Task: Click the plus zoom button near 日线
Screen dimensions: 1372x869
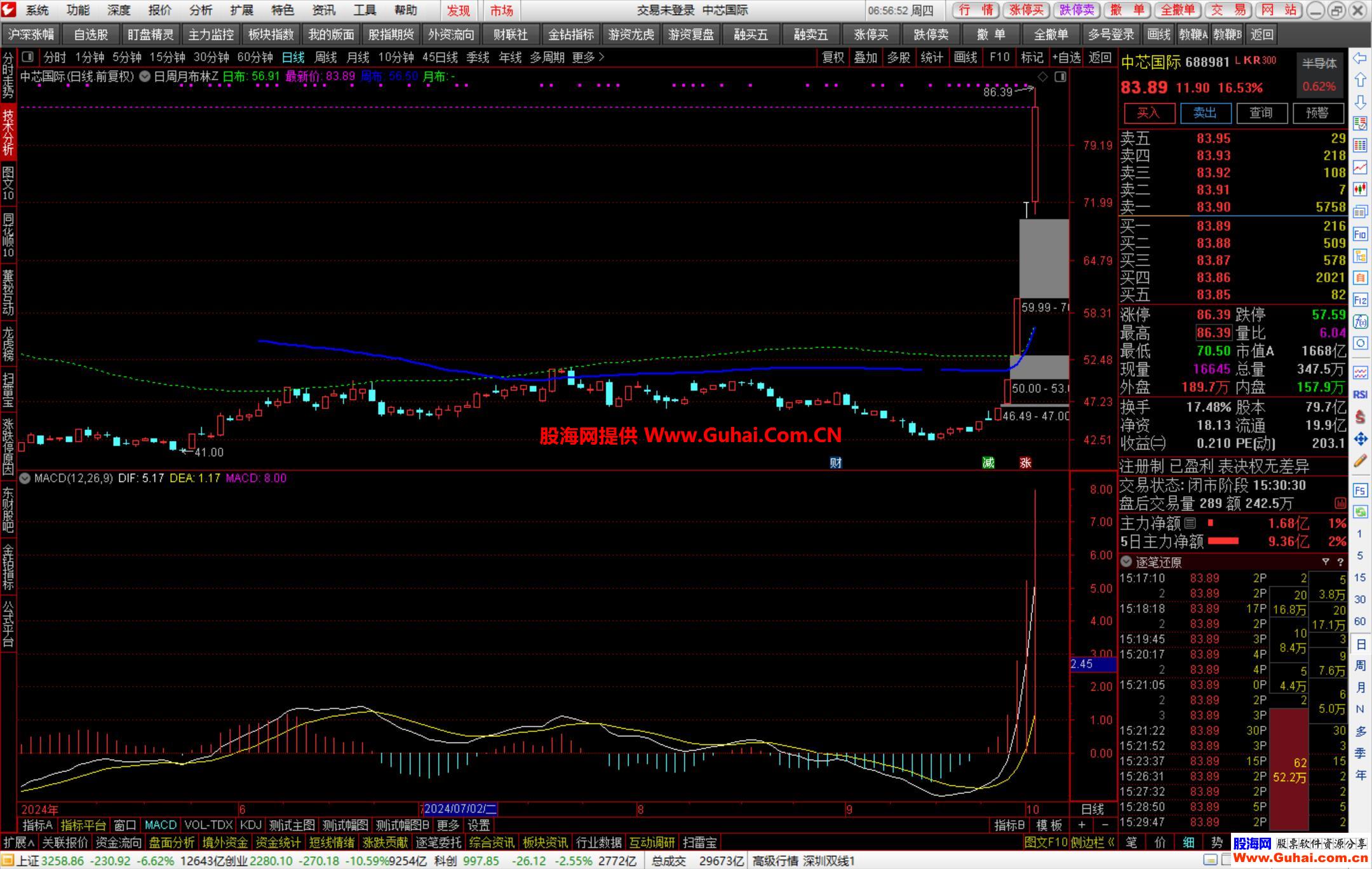Action: (1082, 825)
